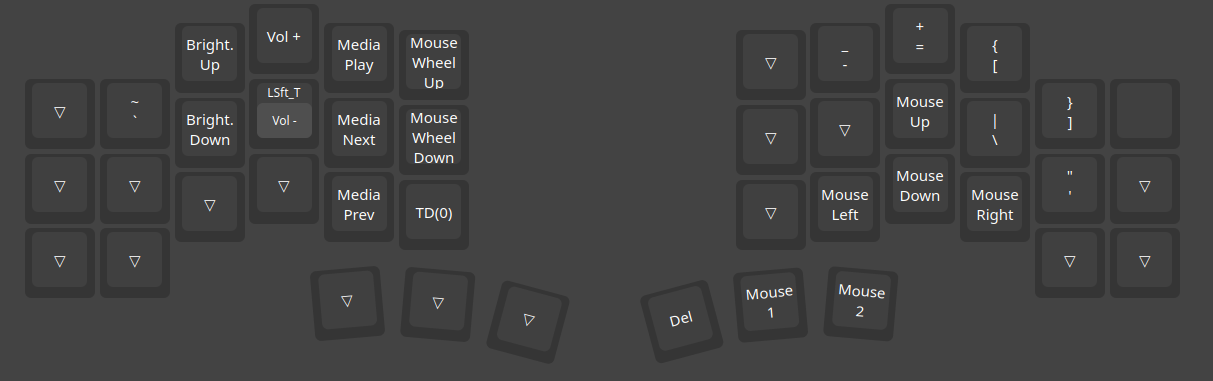Click the pipe and backslash key
This screenshot has width=1213, height=381.
[995, 132]
